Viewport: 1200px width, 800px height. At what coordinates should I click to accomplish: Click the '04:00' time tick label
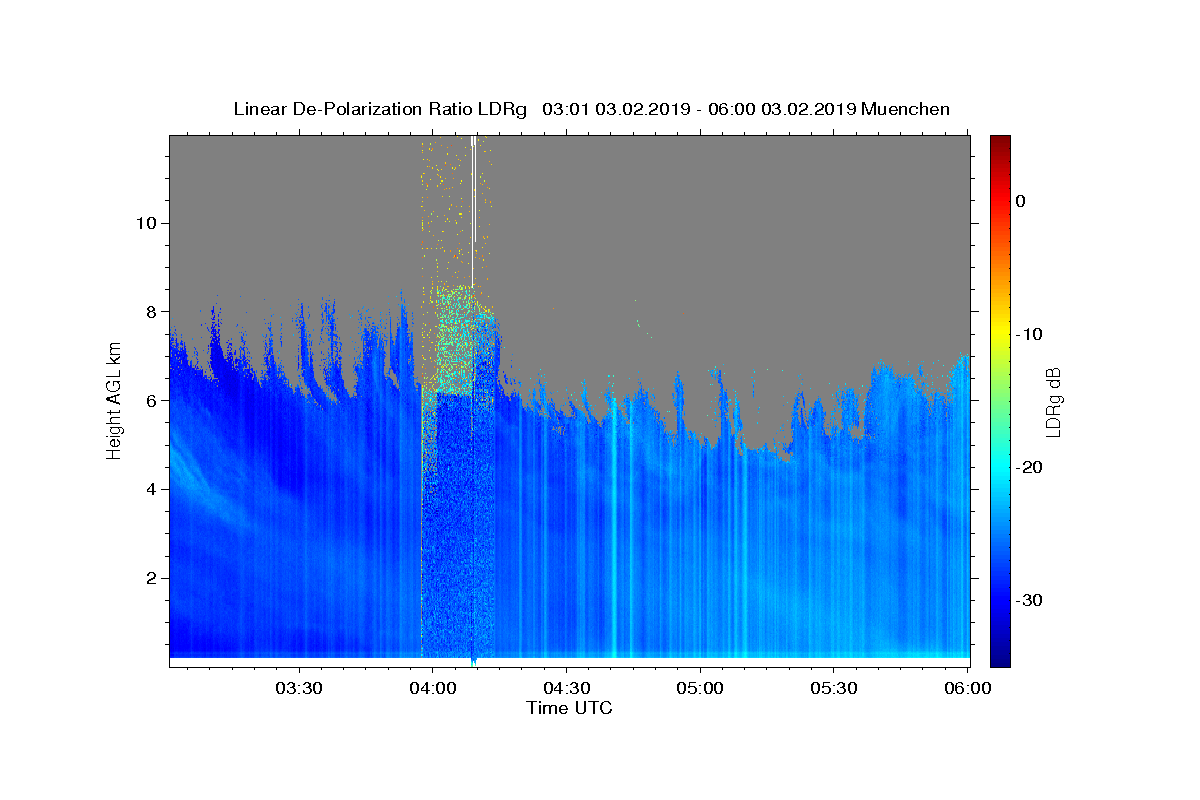click(x=433, y=689)
